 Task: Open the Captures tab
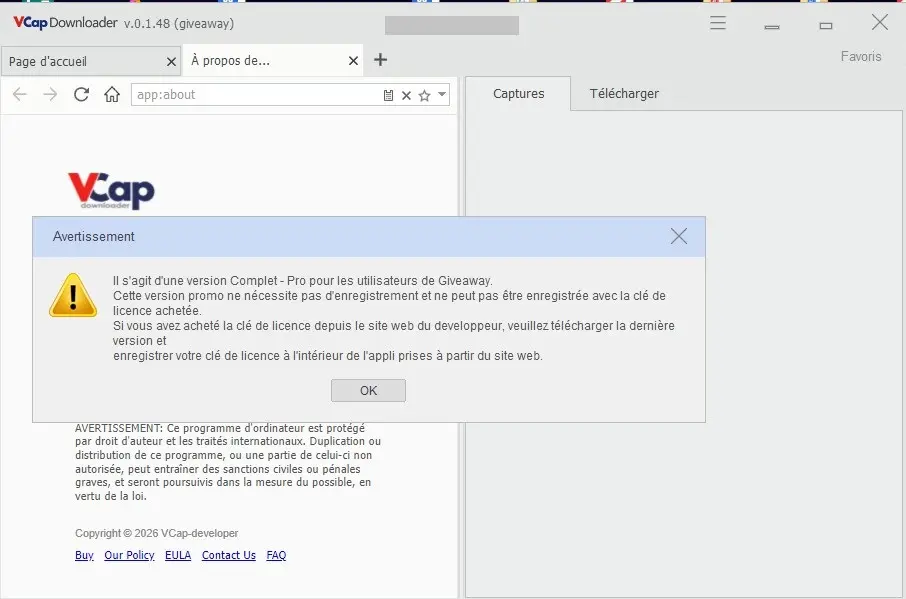pyautogui.click(x=518, y=94)
